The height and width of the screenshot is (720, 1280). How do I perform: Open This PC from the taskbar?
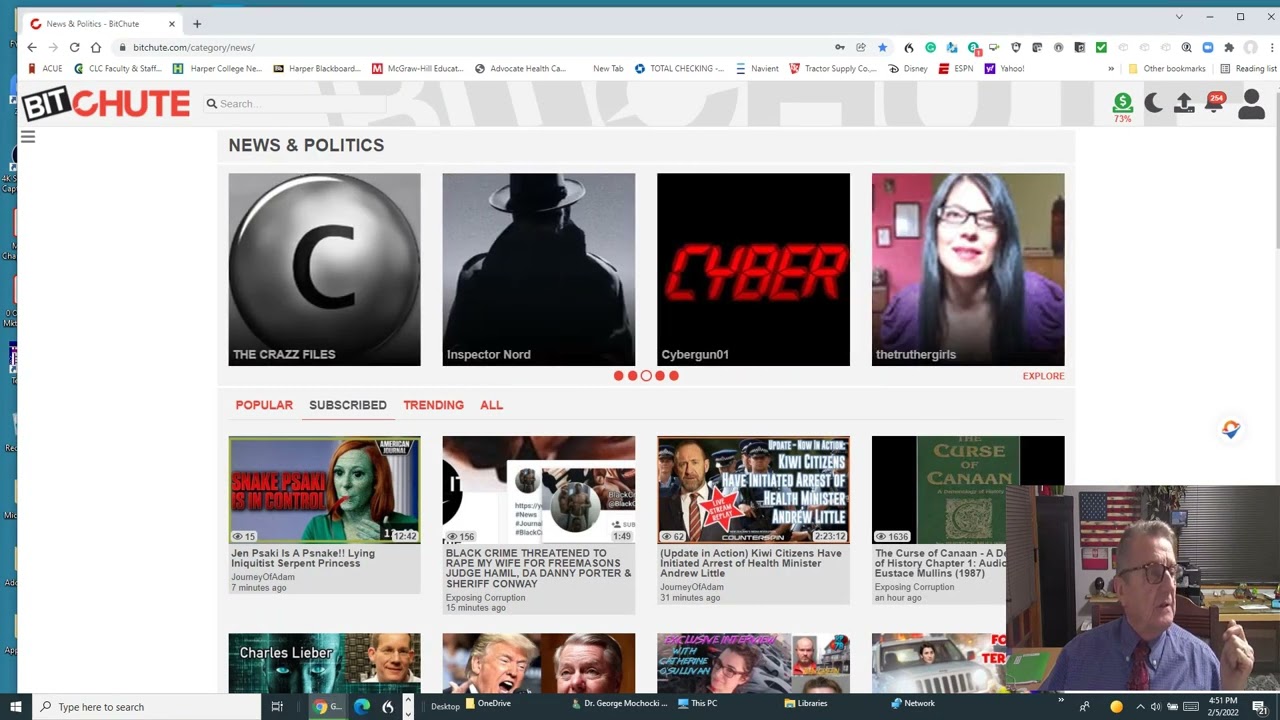(697, 703)
